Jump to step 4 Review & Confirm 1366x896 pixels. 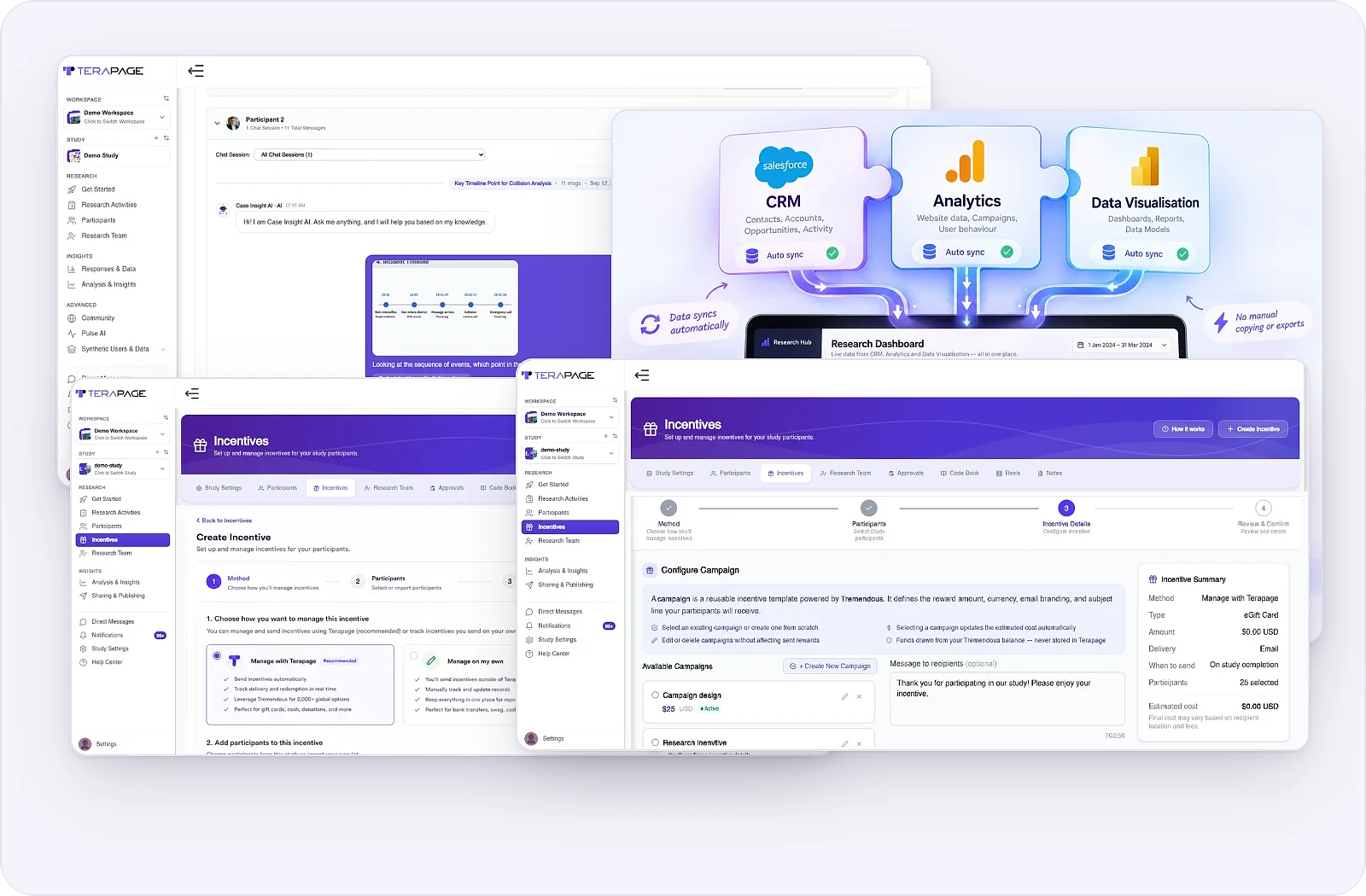coord(1264,508)
